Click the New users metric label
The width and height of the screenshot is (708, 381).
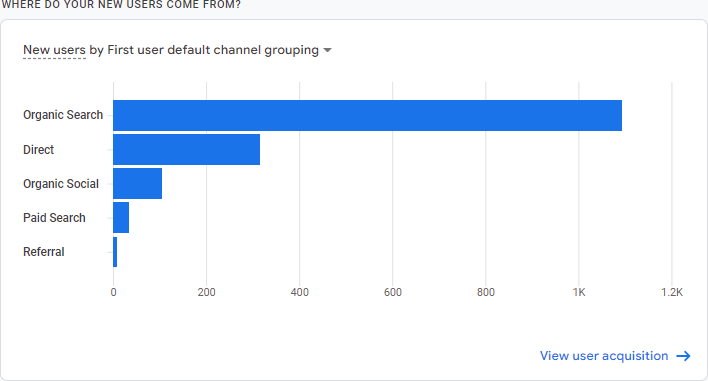pos(54,50)
